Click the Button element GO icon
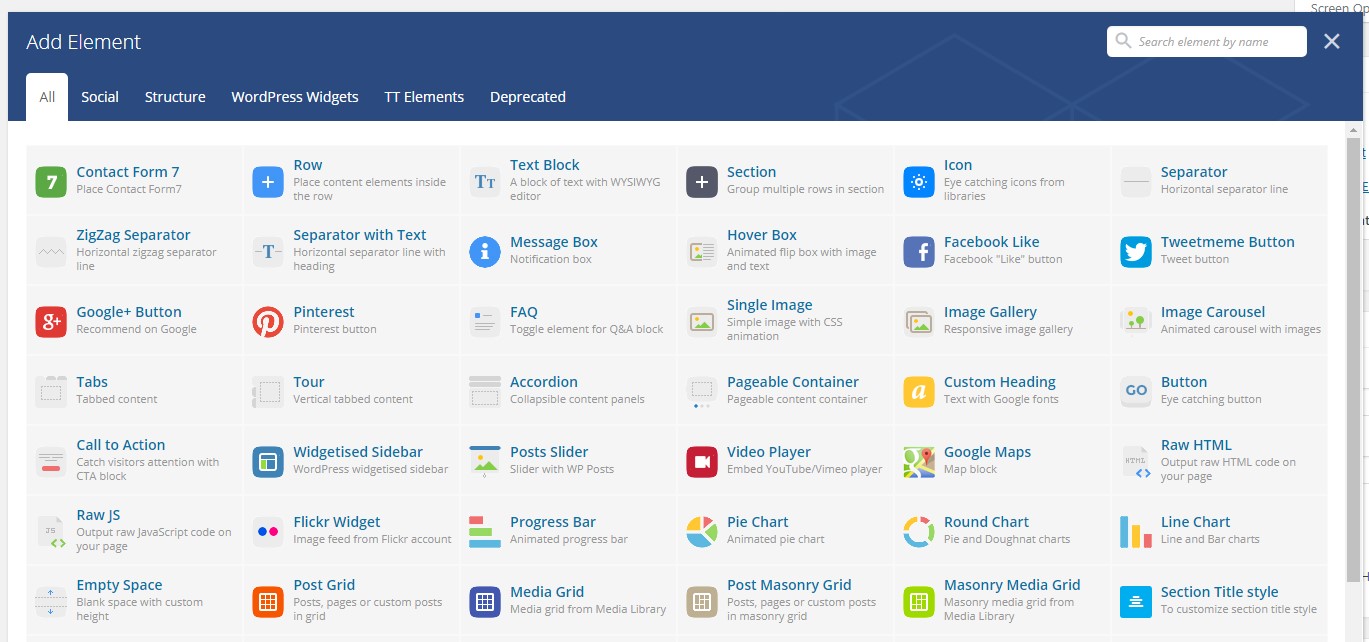 click(1136, 392)
